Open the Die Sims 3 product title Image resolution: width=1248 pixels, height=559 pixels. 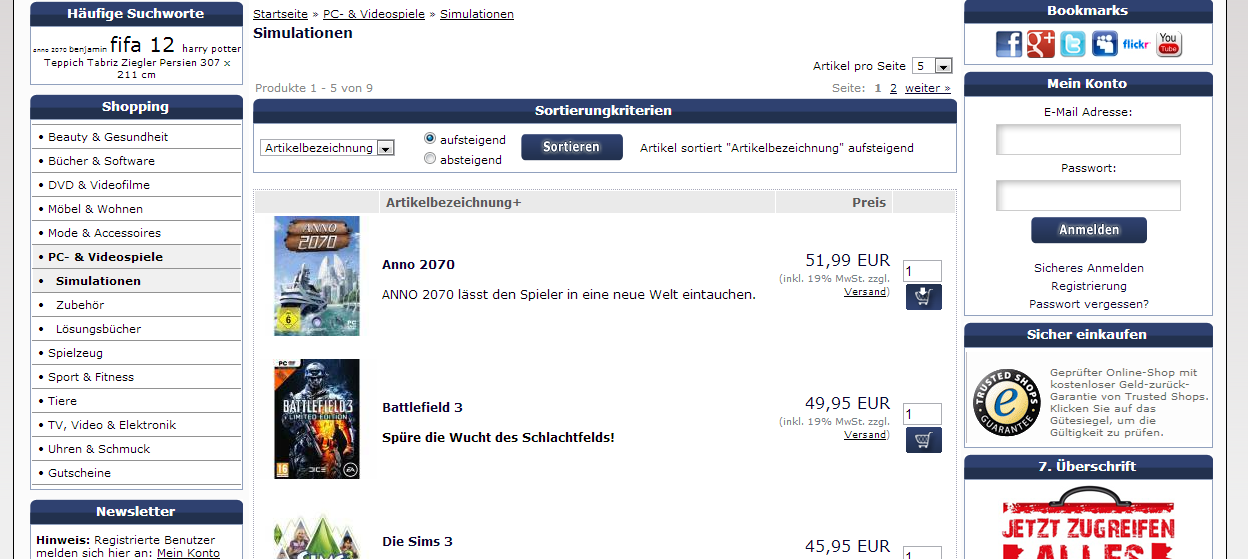click(417, 542)
